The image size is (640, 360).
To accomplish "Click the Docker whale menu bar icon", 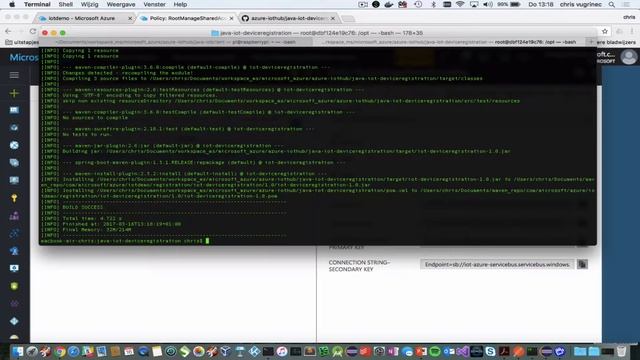I will click(389, 4).
